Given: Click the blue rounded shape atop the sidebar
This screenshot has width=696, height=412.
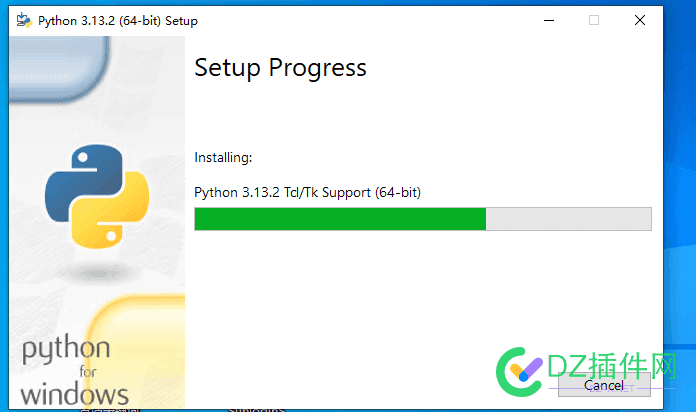Looking at the screenshot, I should [x=58, y=67].
